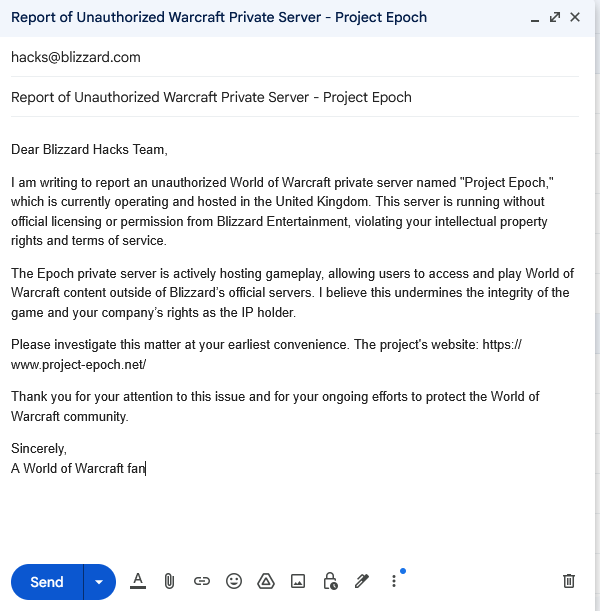Click the project-epoch.net website URL text
This screenshot has width=600, height=611.
pos(266,355)
